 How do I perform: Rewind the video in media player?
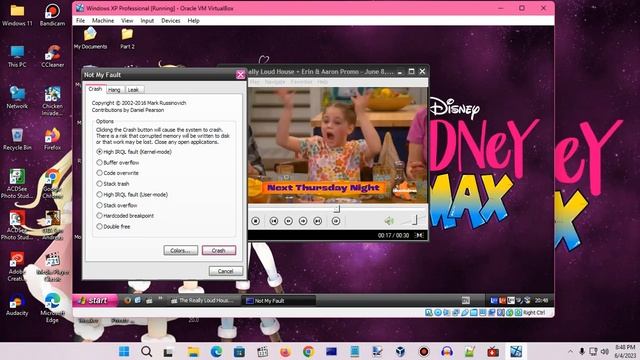(x=288, y=221)
